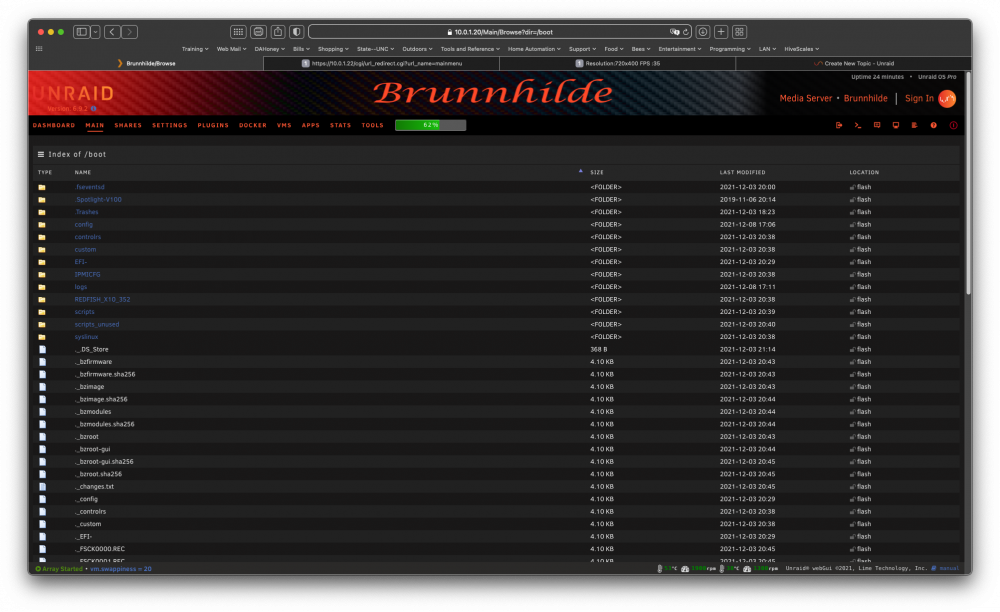The height and width of the screenshot is (612, 1000).
Task: Switch to Resolution:720x400 FPS tab
Action: click(x=617, y=64)
